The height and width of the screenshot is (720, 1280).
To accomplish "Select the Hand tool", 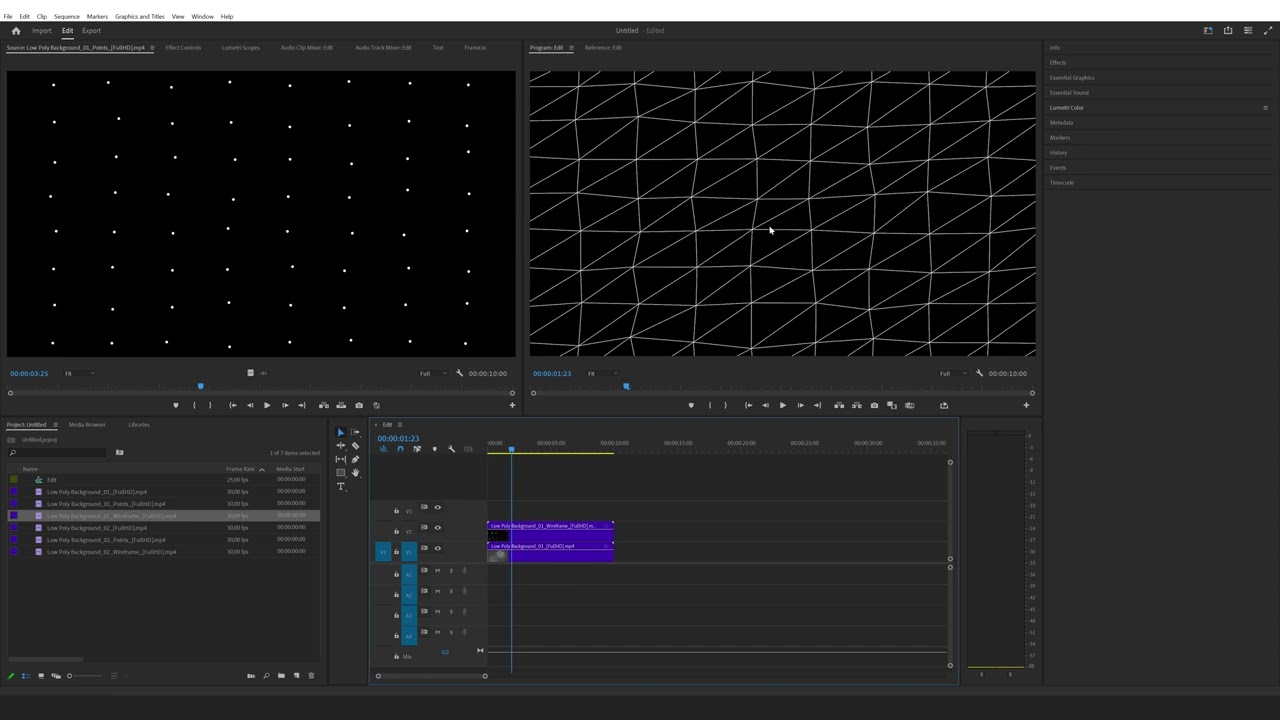I will click(355, 472).
